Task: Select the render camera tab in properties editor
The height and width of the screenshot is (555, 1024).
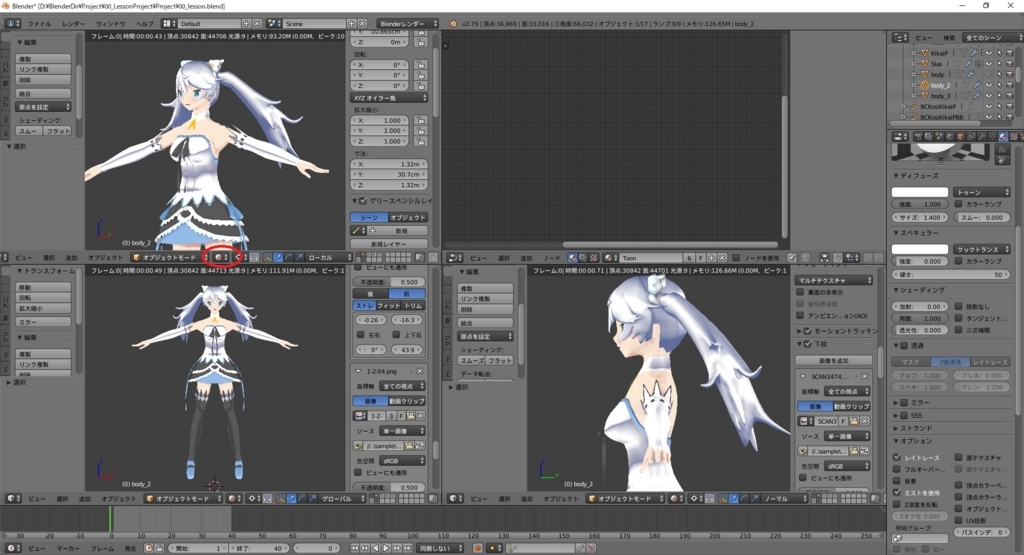Action: pyautogui.click(x=918, y=136)
